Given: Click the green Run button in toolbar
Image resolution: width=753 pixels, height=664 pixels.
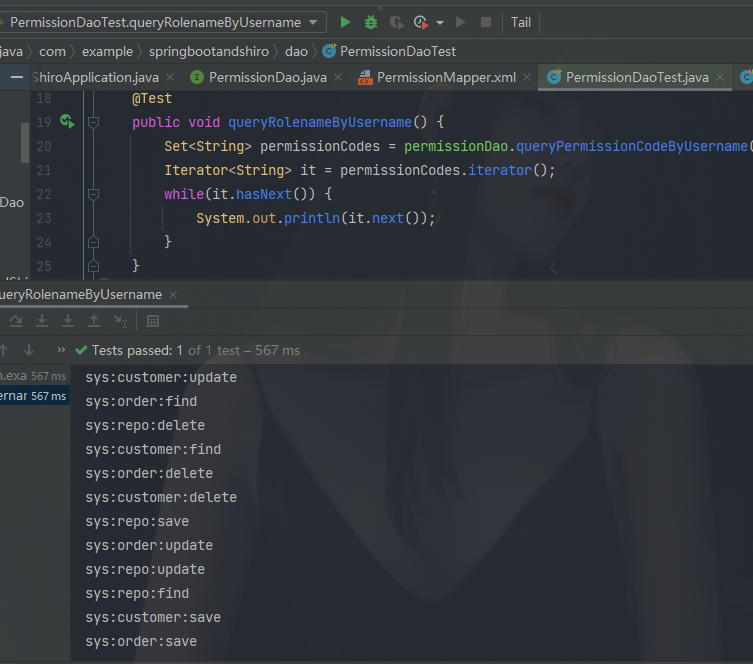Looking at the screenshot, I should tap(345, 22).
